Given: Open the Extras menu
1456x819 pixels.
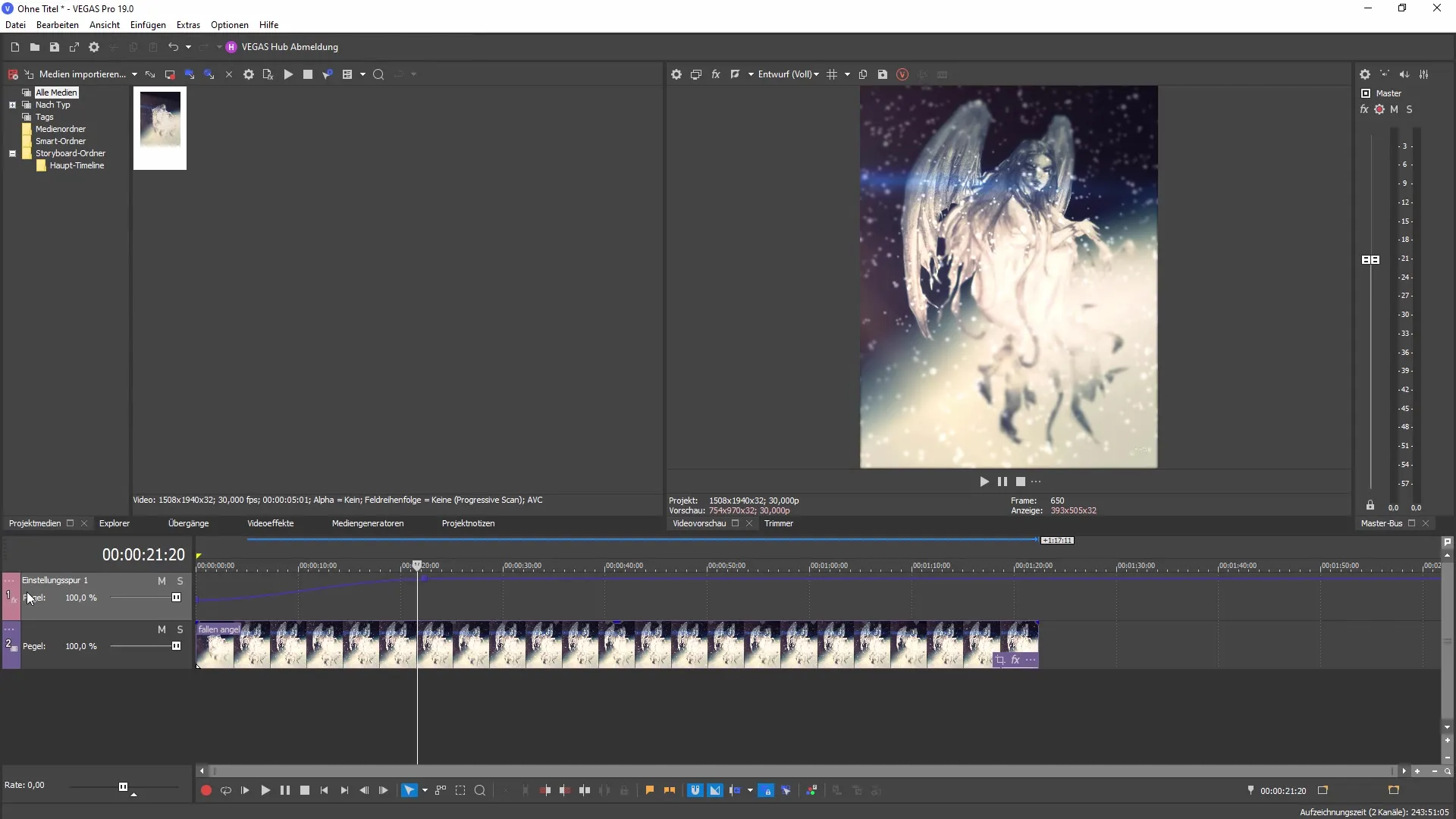Looking at the screenshot, I should point(187,25).
